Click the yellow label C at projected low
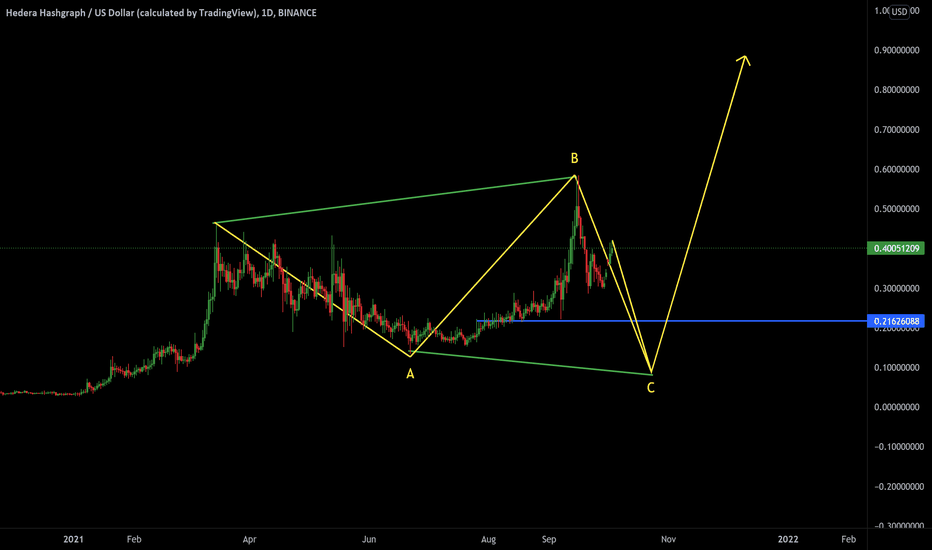Viewport: 932px width, 550px height. click(x=651, y=388)
